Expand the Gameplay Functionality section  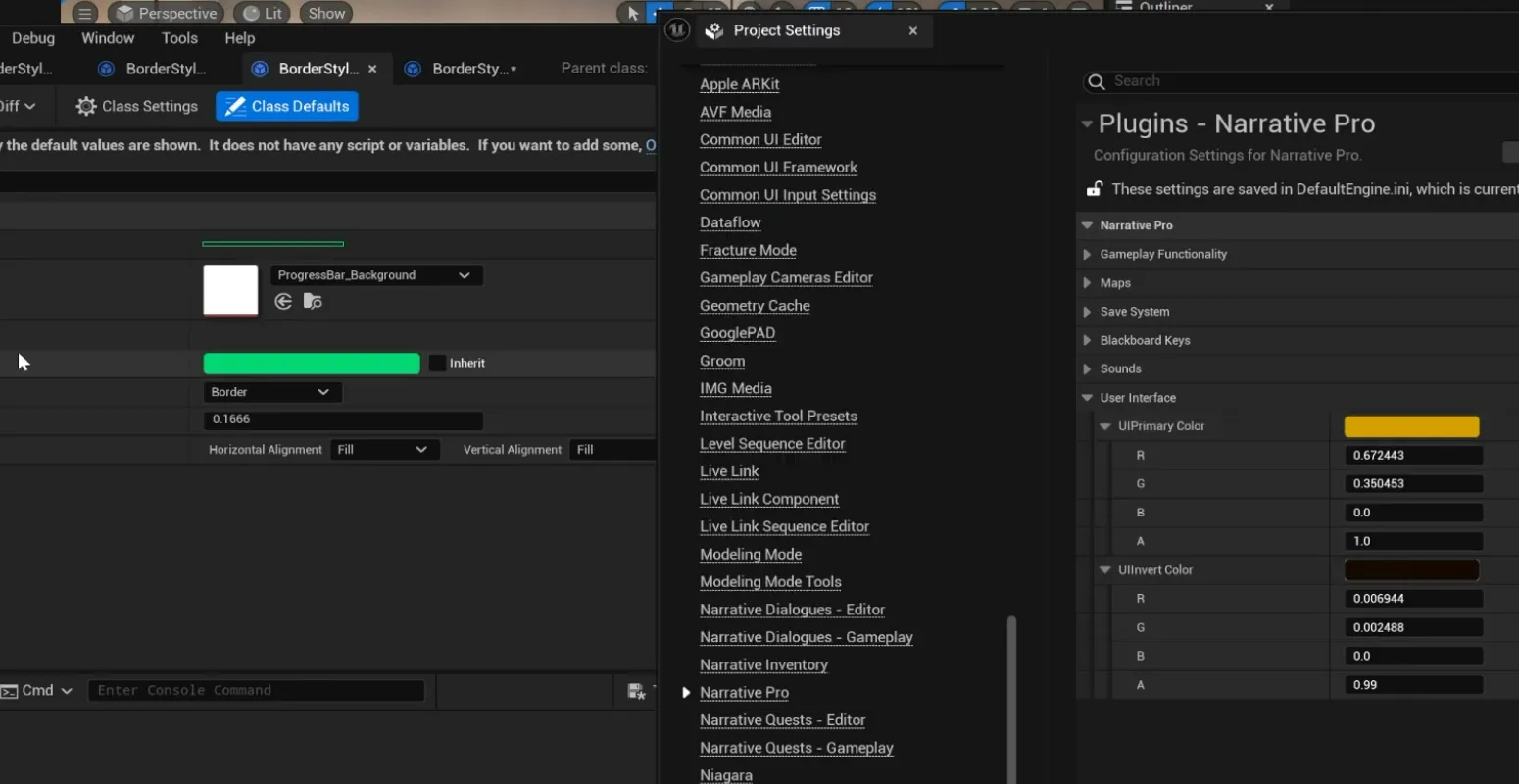tap(1087, 254)
